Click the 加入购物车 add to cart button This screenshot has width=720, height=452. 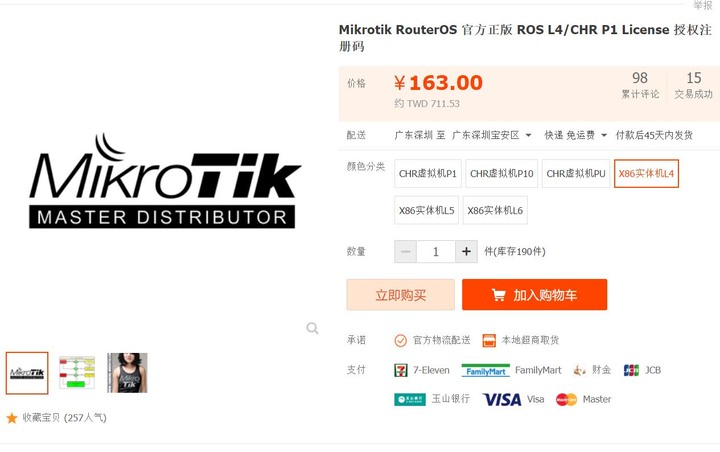pyautogui.click(x=534, y=294)
